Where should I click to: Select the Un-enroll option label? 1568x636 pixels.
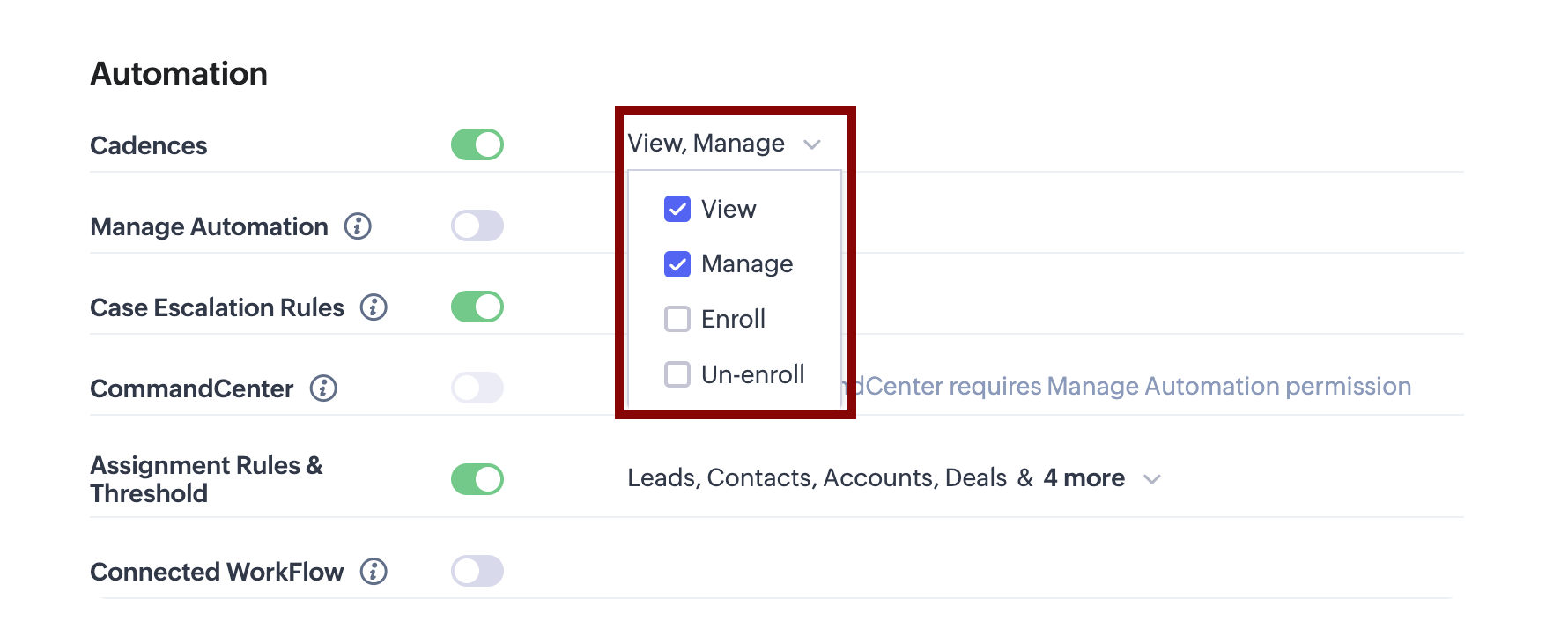pos(752,374)
